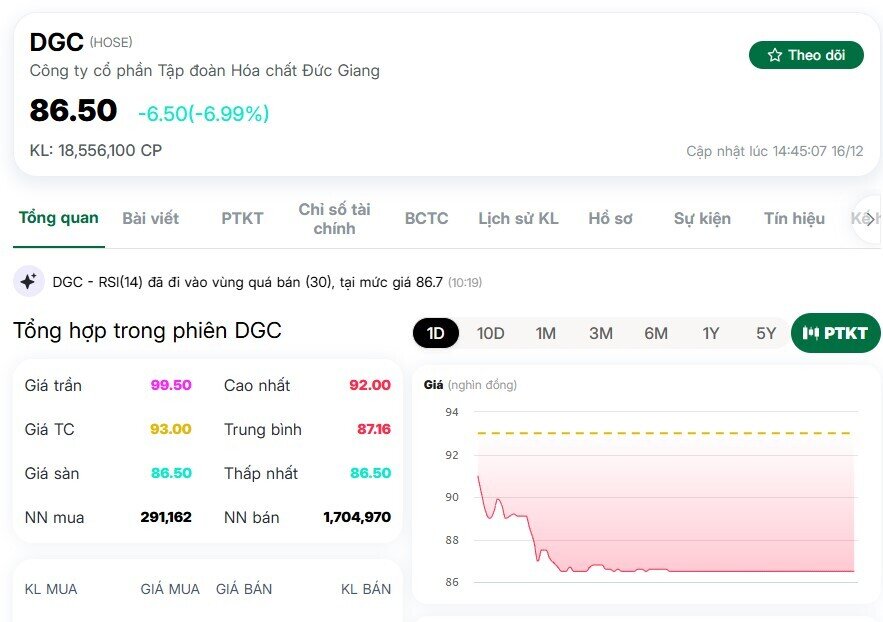Click the RSI(14) oversold signal message
Viewport: 883px width, 622px height.
pyautogui.click(x=247, y=283)
